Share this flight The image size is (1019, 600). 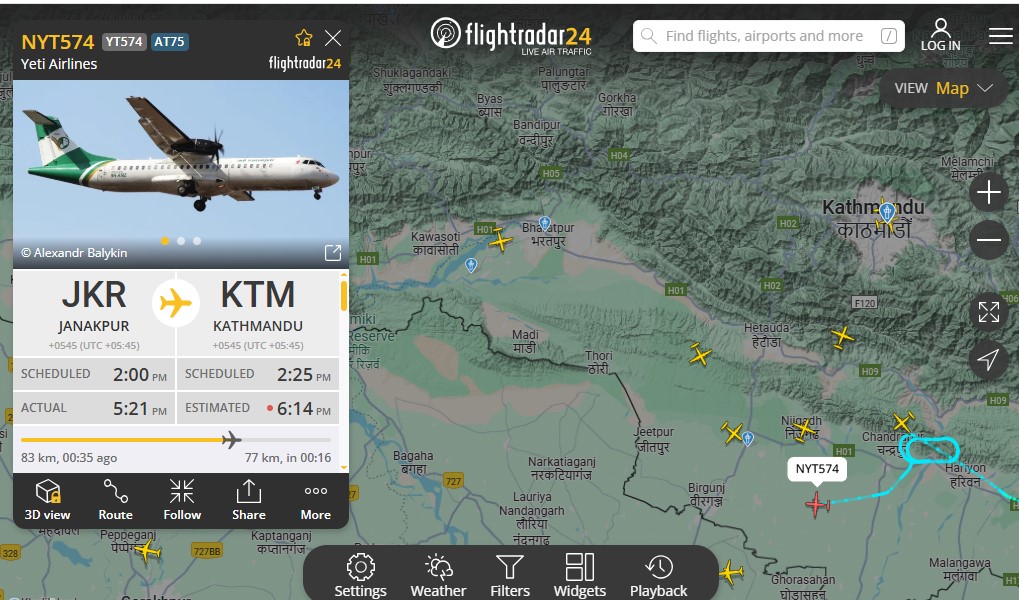249,500
